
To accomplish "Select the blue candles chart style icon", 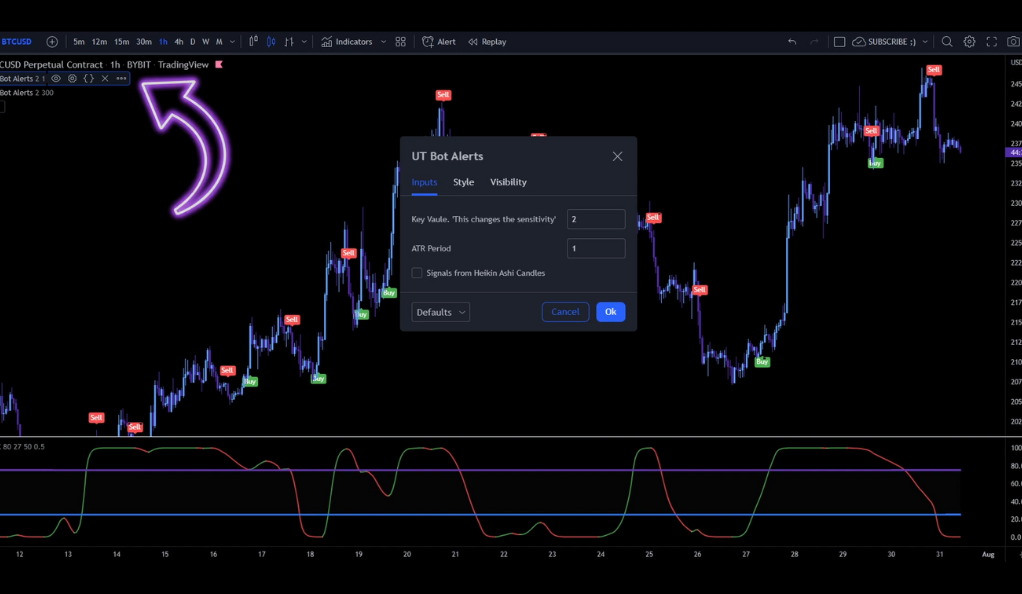I will coord(271,41).
